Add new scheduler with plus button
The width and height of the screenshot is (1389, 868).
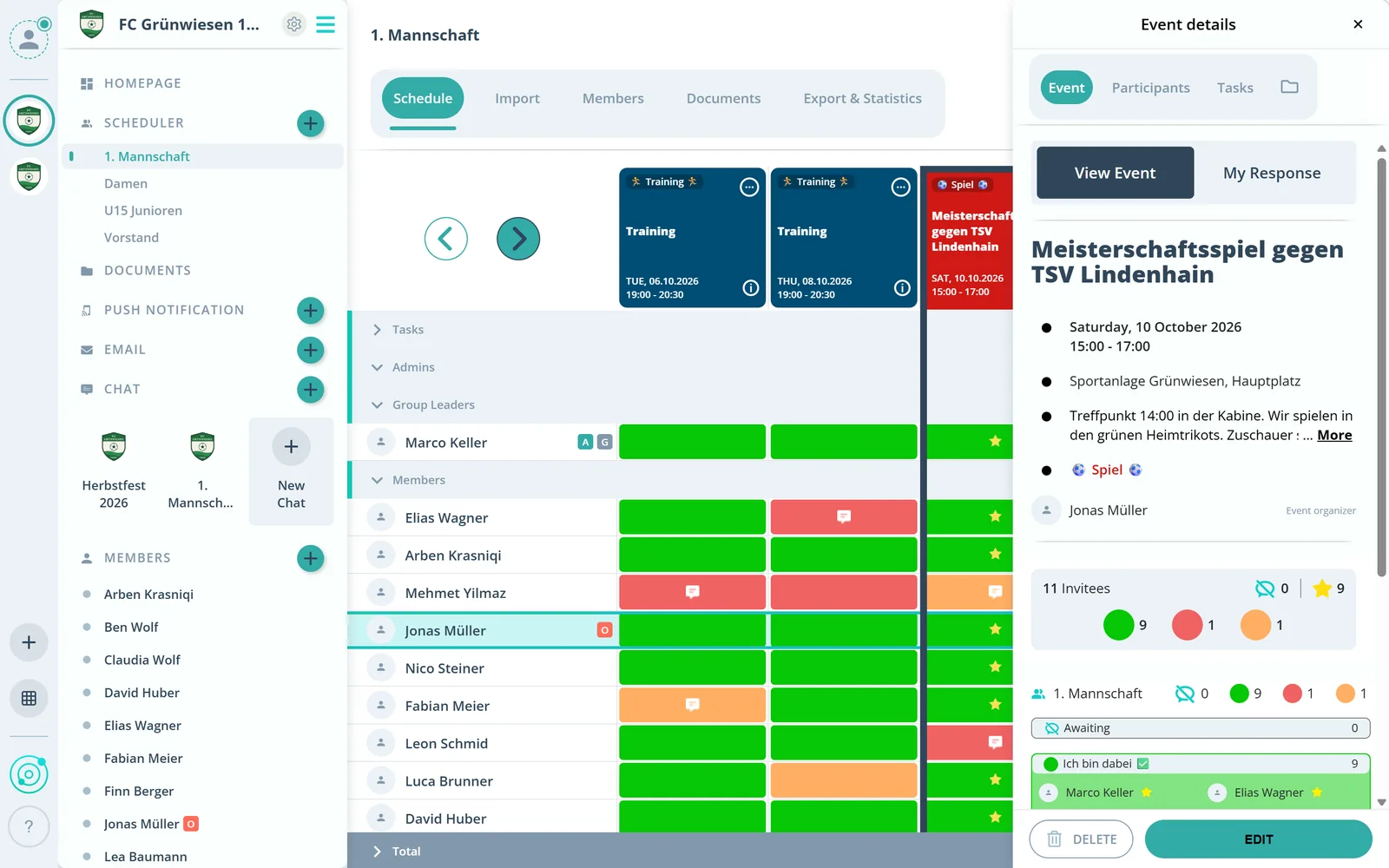310,123
